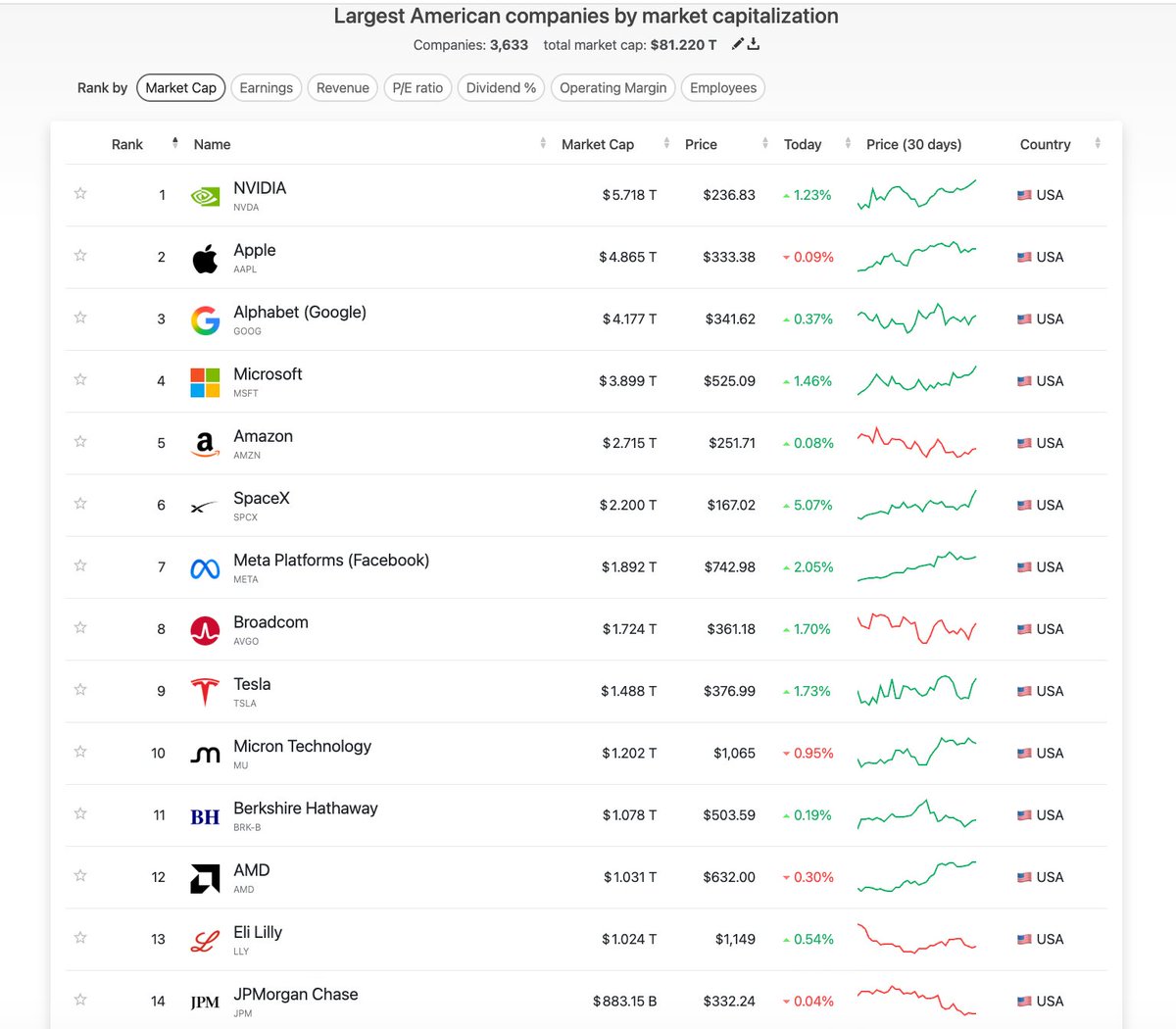Viewport: 1176px width, 1029px height.
Task: Click the Micron Technology logo icon
Action: pos(205,755)
